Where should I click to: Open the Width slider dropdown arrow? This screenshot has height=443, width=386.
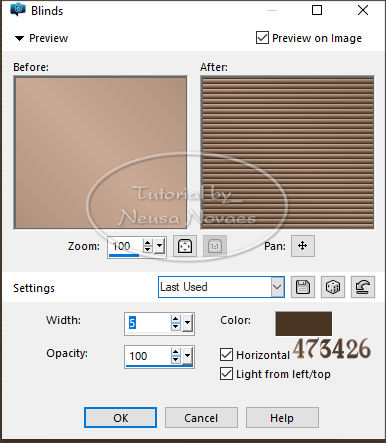click(188, 323)
